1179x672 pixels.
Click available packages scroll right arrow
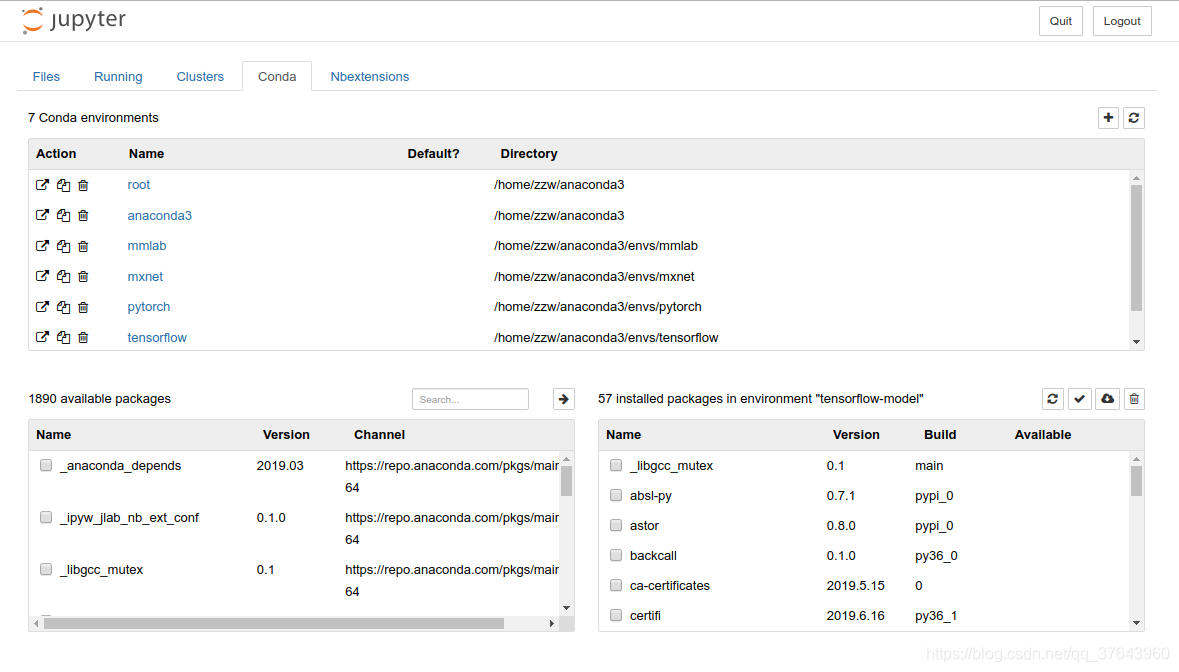(x=552, y=623)
